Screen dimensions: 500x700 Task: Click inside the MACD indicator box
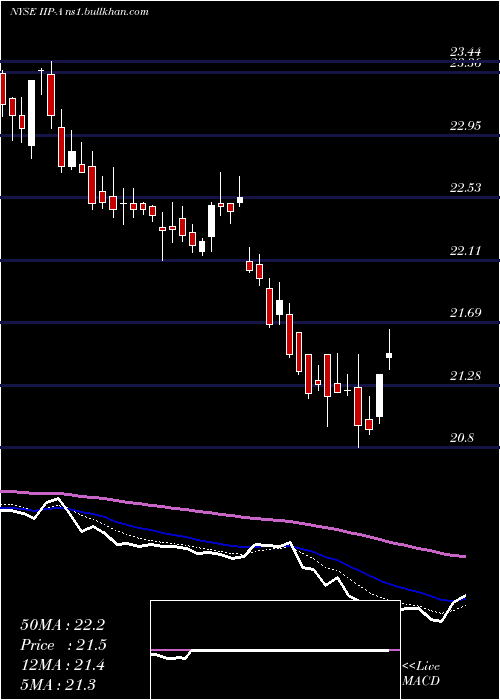click(275, 650)
